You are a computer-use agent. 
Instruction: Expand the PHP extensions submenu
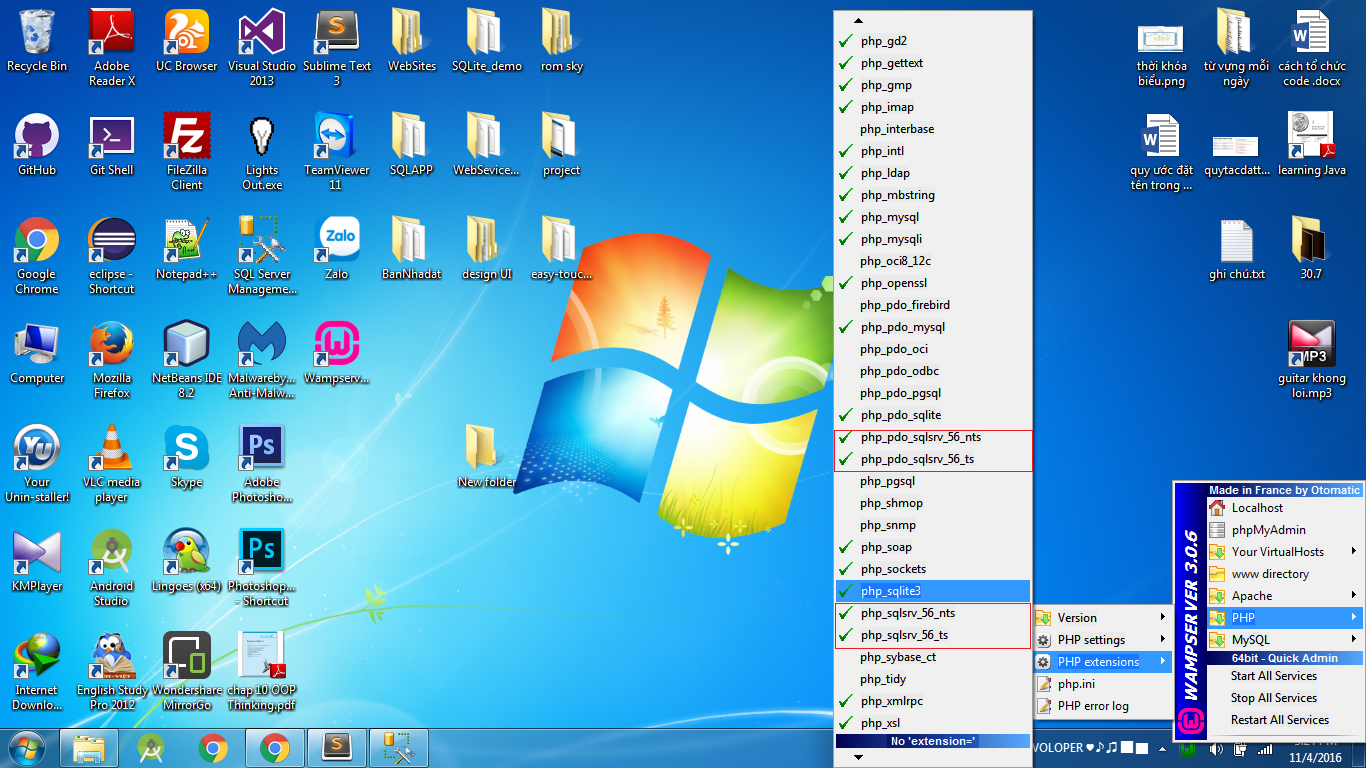(1102, 662)
